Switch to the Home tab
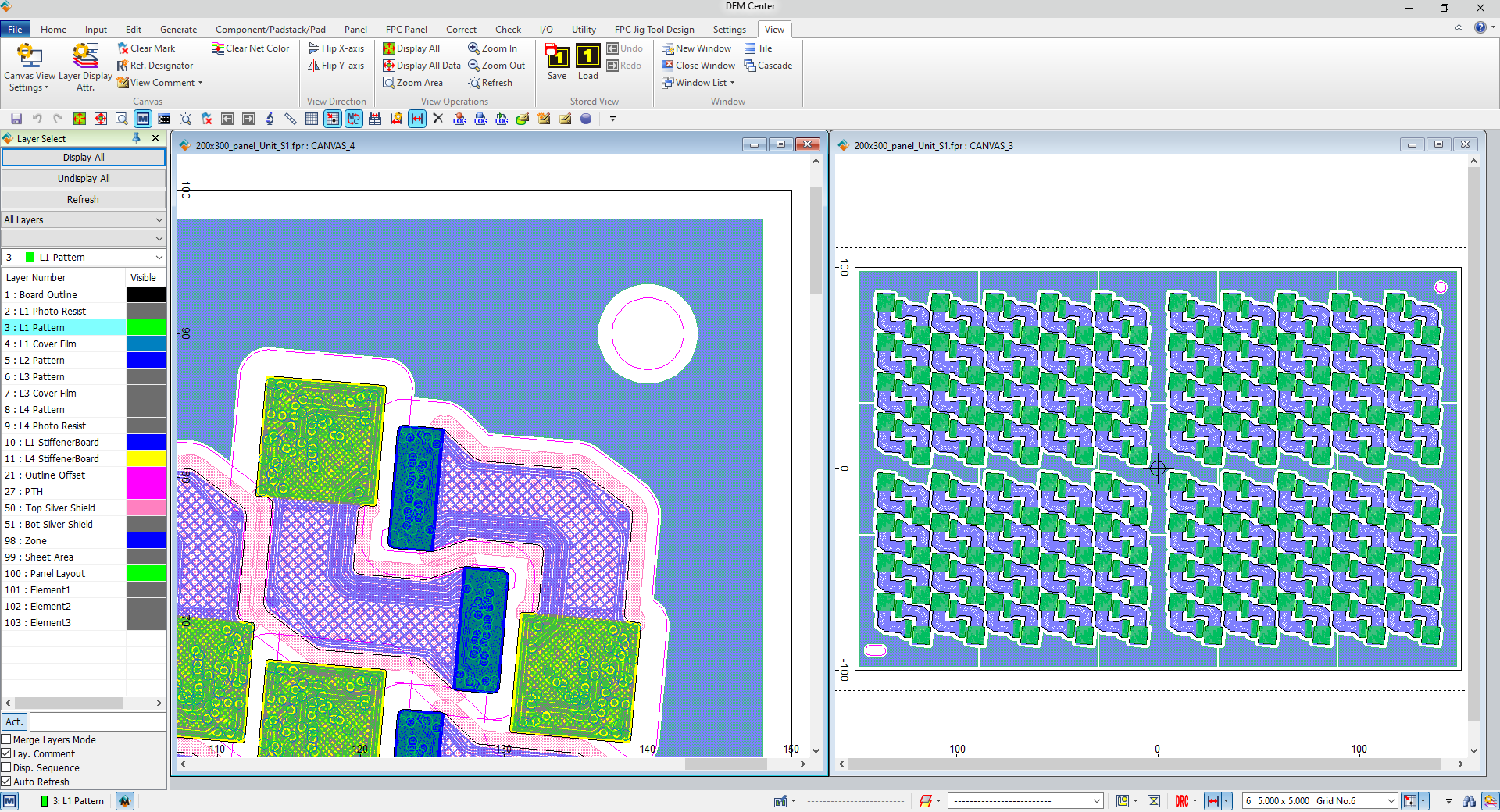 coord(53,30)
